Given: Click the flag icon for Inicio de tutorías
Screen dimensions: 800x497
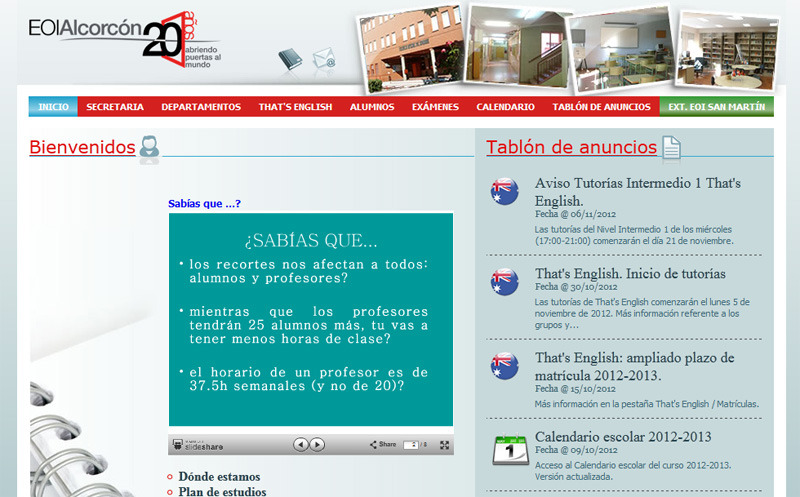Looking at the screenshot, I should [504, 282].
